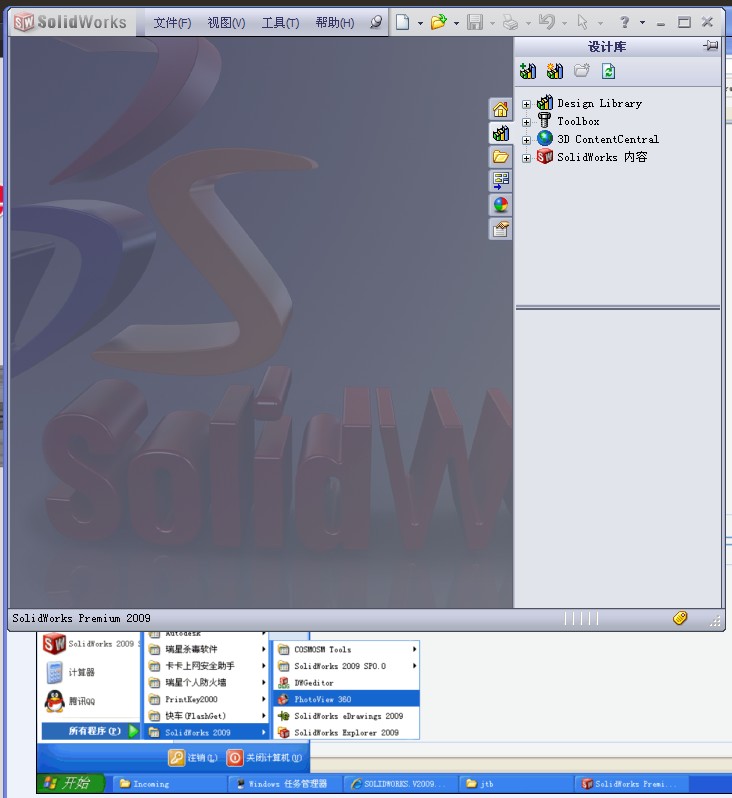Click the SolidWorks Premium 2009 status text
732x798 pixels.
click(81, 618)
